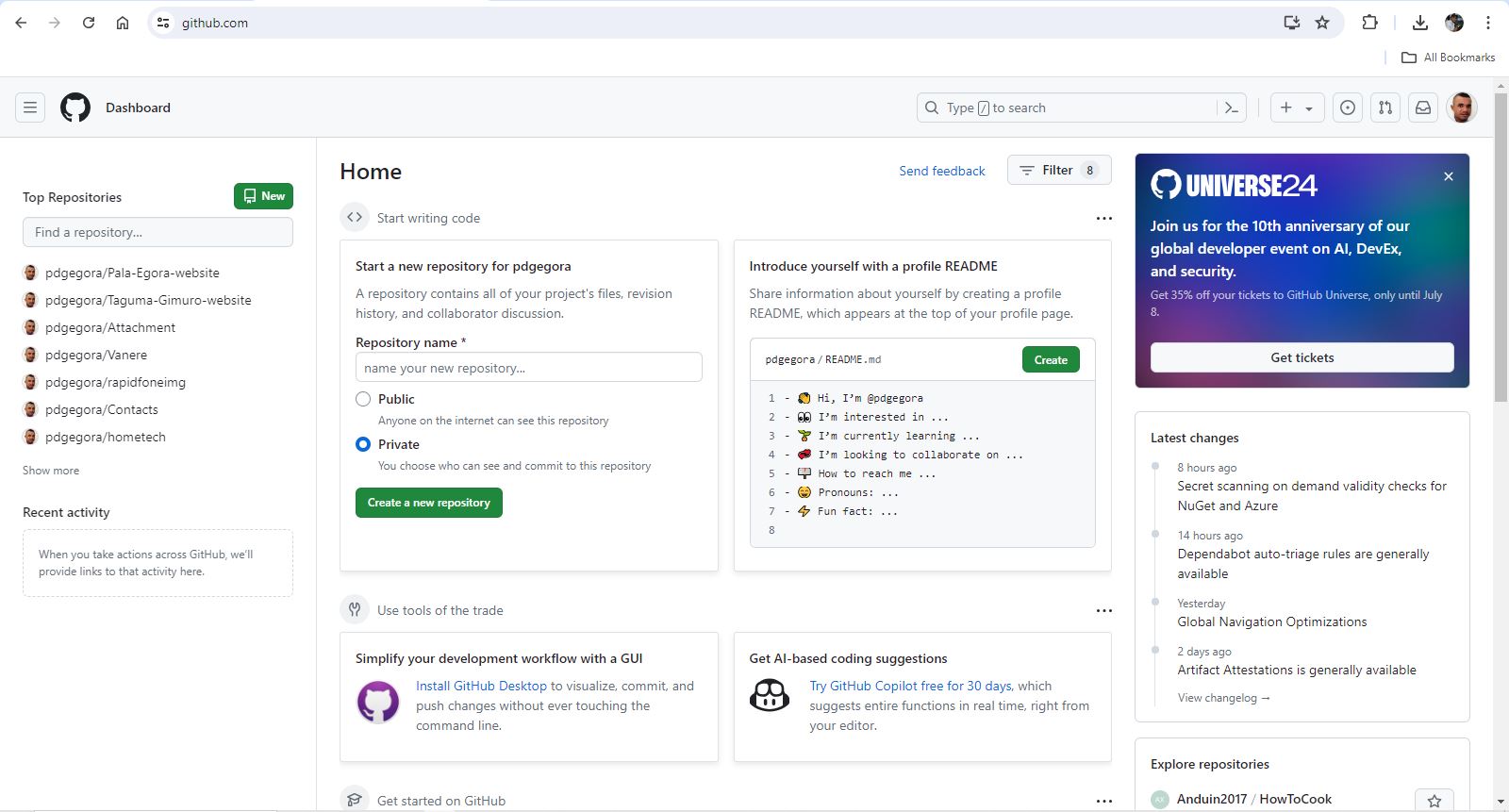The height and width of the screenshot is (812, 1509).
Task: Open the Chrome three-dot menu
Action: tap(1488, 23)
